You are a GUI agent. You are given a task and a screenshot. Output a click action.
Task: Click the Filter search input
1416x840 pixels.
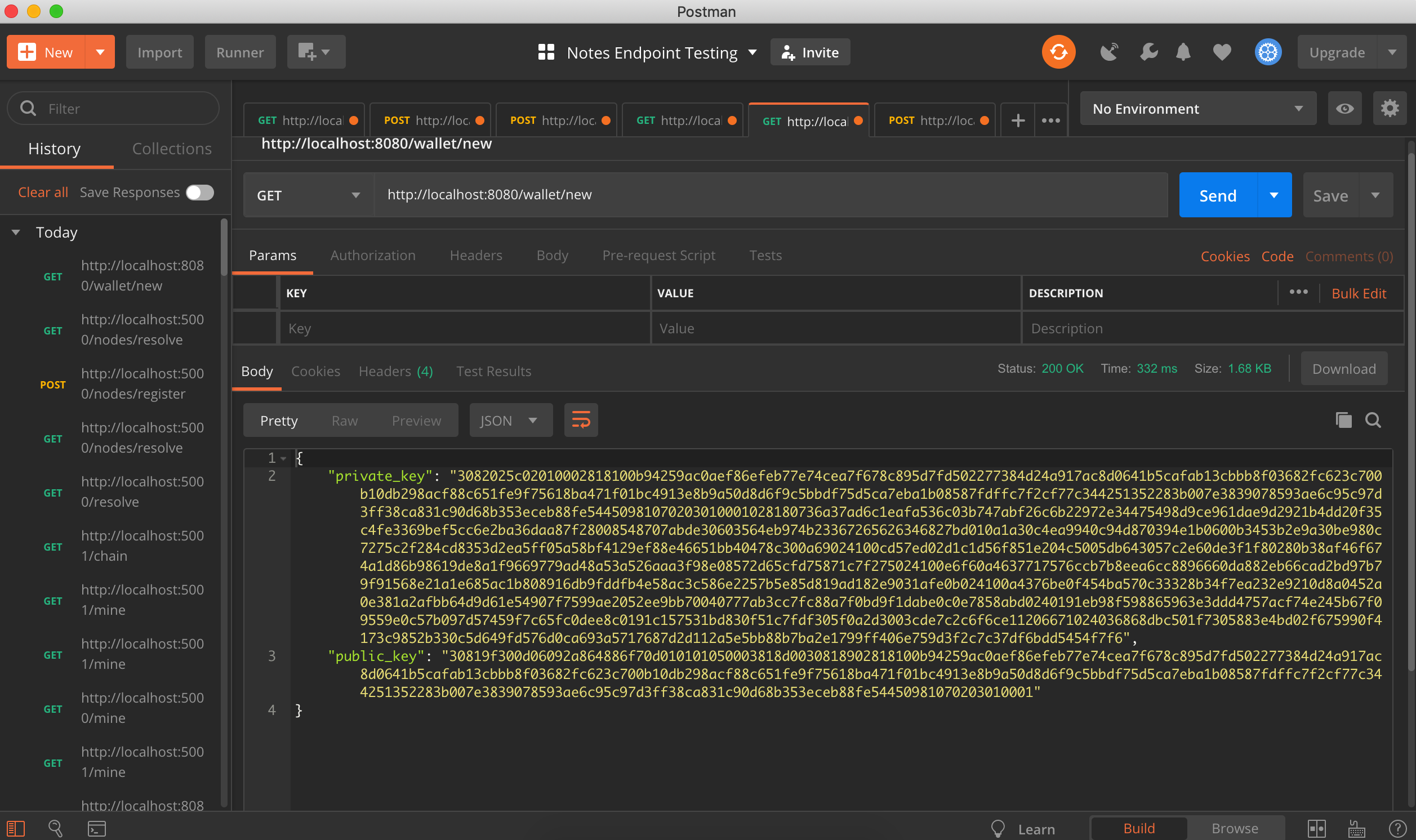coord(113,108)
